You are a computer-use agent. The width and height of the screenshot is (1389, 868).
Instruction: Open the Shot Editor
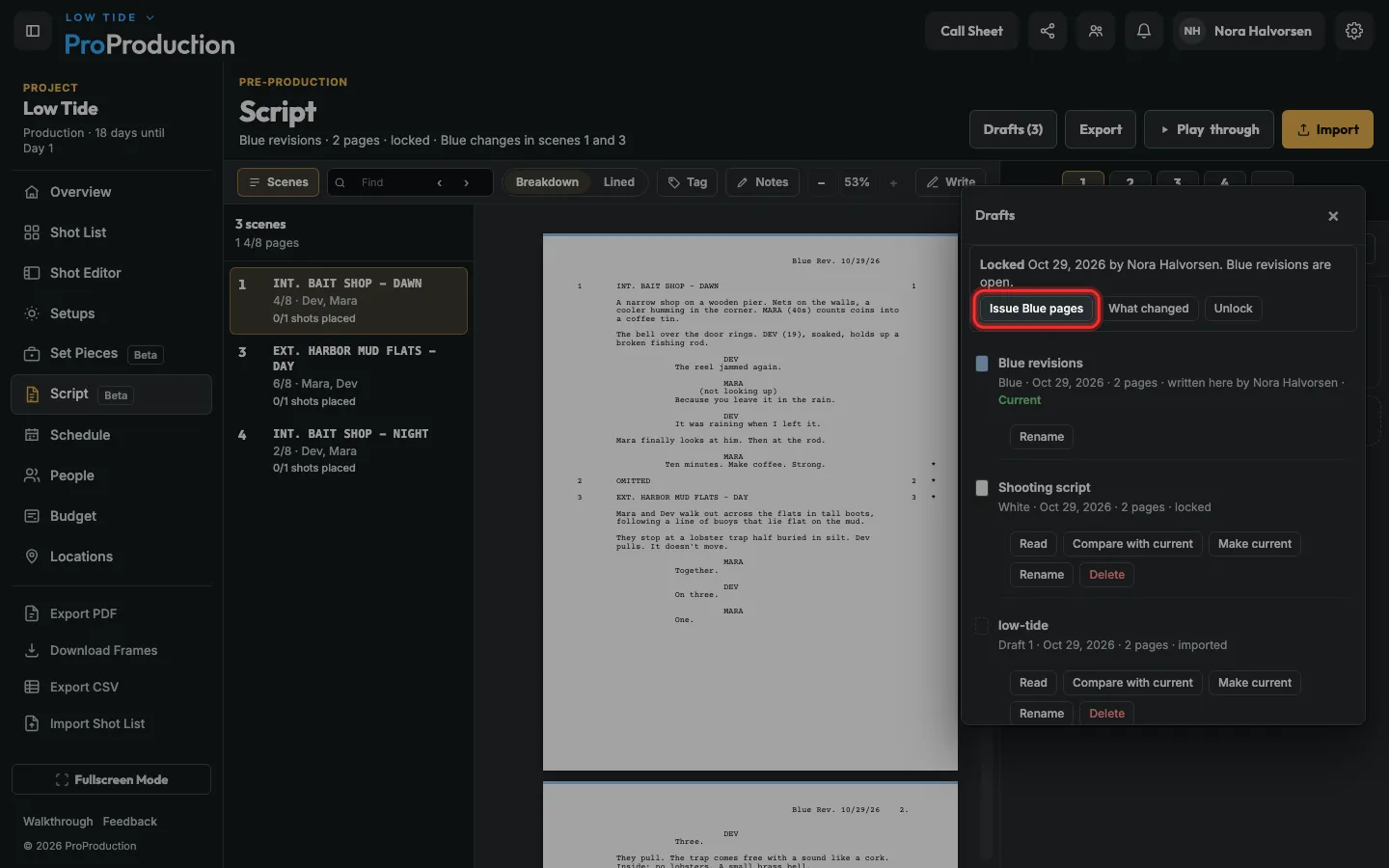tap(111, 273)
